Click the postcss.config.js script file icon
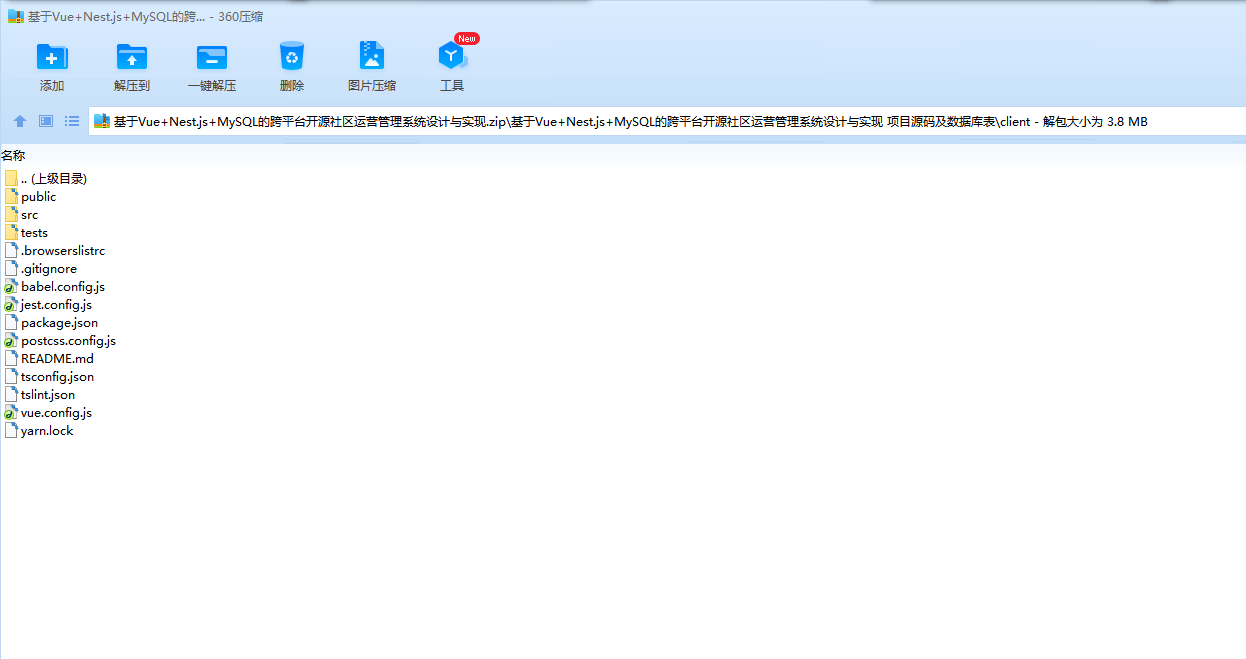 [x=11, y=341]
